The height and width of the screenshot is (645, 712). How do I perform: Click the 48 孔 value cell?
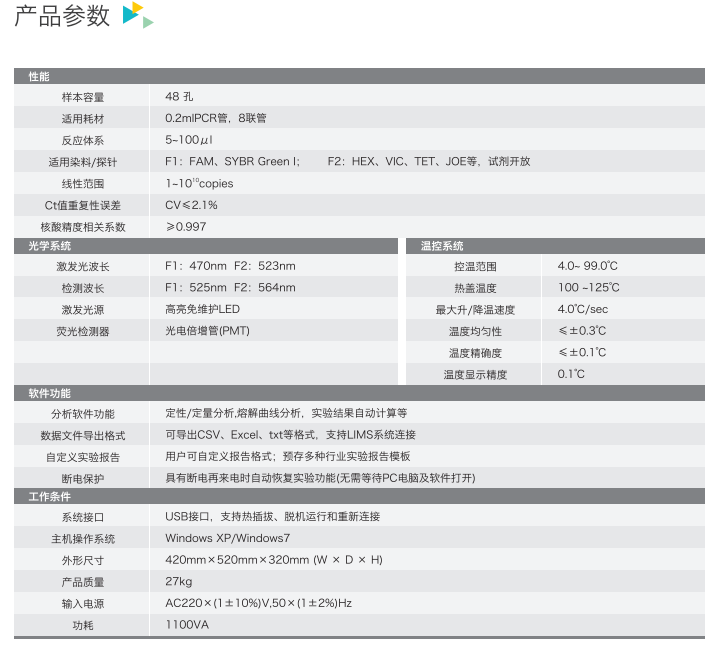point(180,97)
